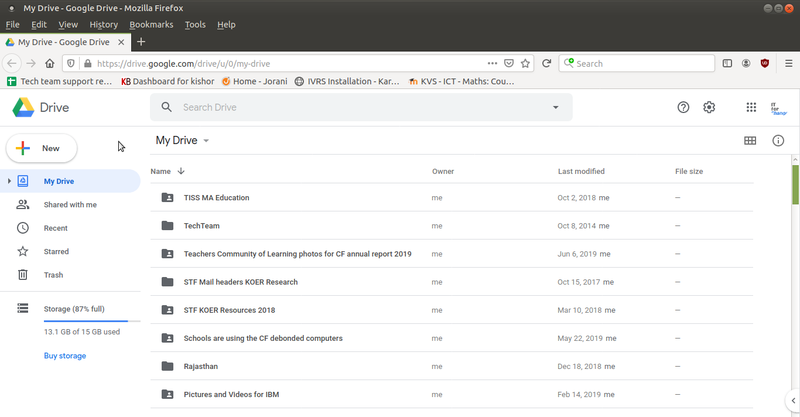Click the Google account avatar
The width and height of the screenshot is (800, 417).
click(778, 108)
